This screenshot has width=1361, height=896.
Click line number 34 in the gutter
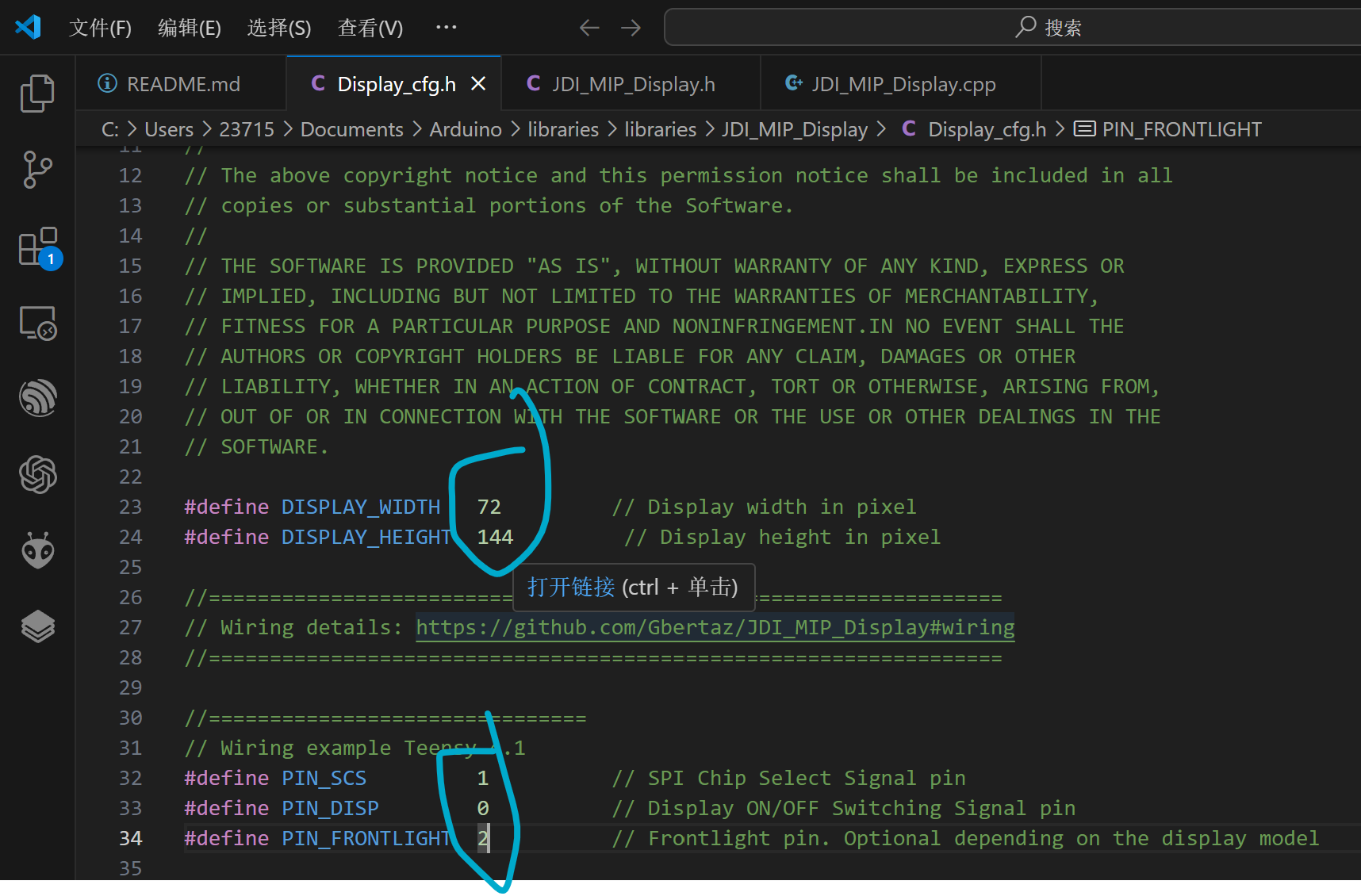[x=130, y=838]
